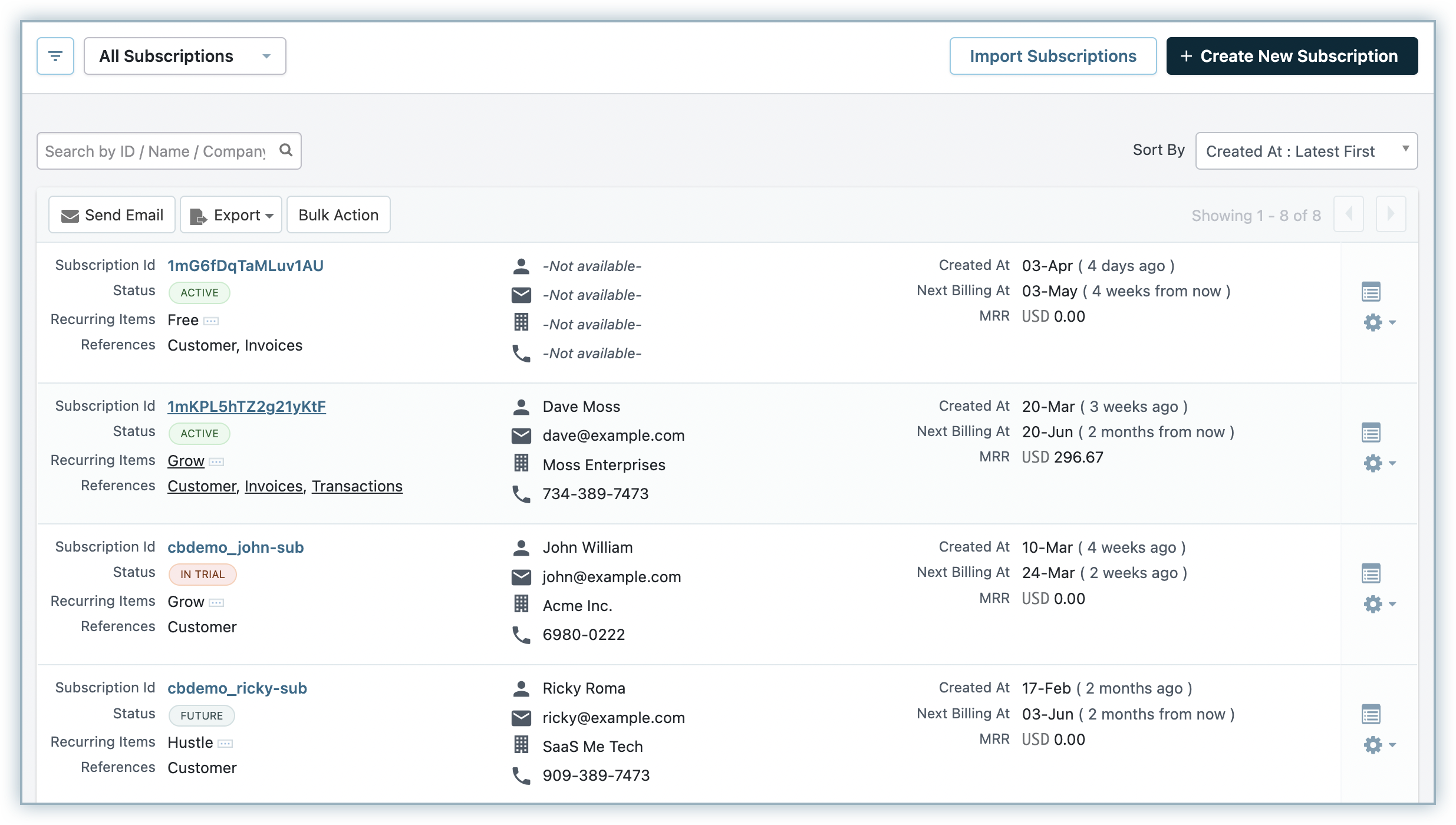Click the next page arrow navigation icon
This screenshot has height=825, width=1456.
coord(1392,214)
